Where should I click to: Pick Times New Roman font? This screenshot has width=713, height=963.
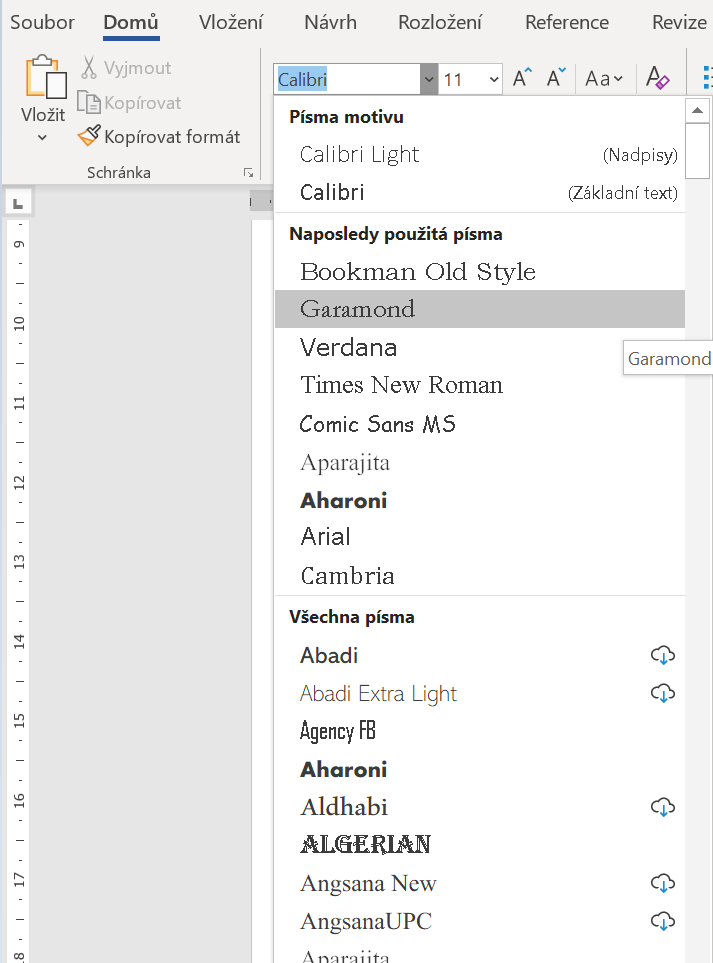pos(401,385)
